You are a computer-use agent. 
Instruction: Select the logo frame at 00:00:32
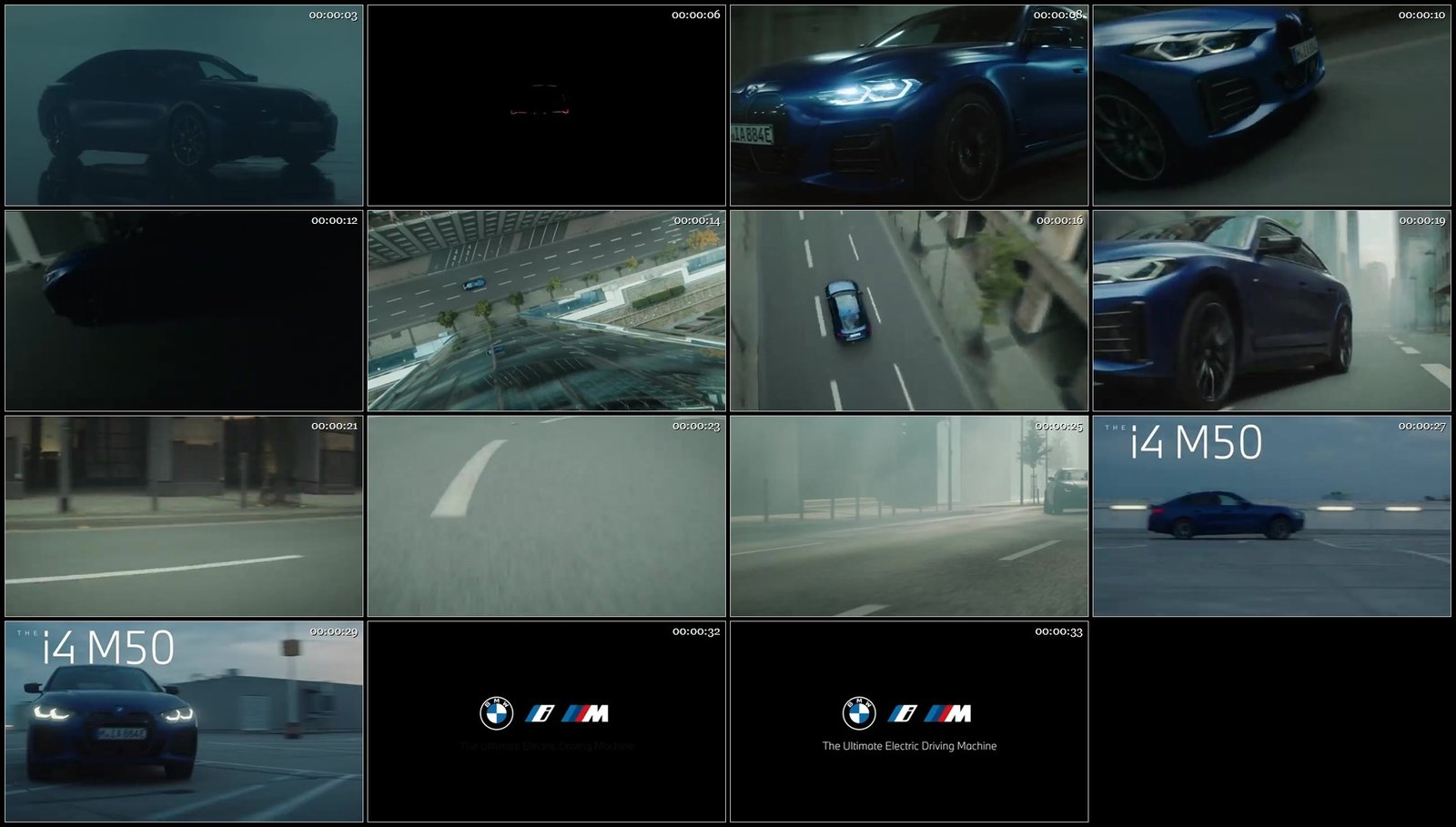[546, 722]
